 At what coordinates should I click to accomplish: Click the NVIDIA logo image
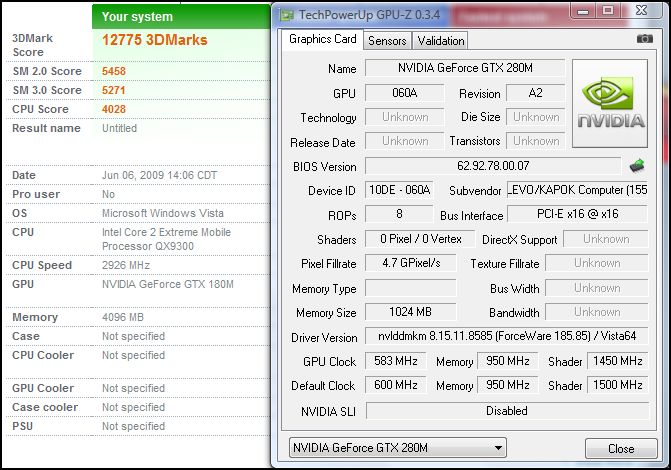[610, 104]
